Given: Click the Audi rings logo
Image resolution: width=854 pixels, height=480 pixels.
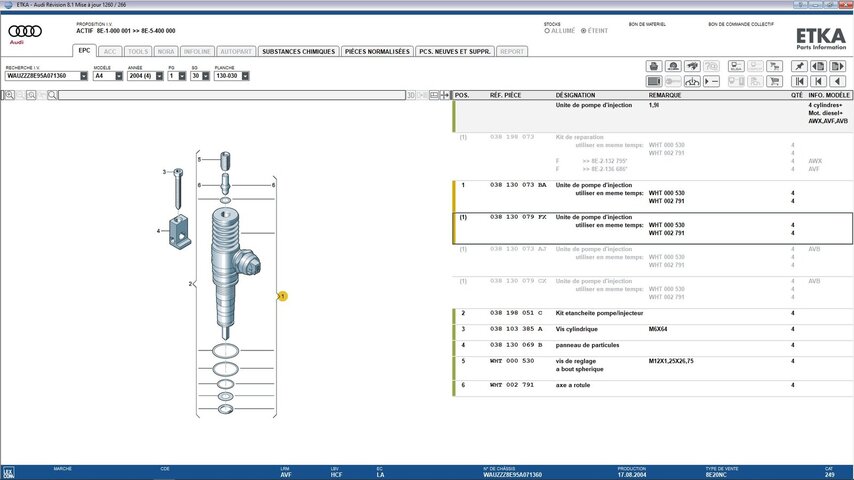Looking at the screenshot, I should pos(25,31).
